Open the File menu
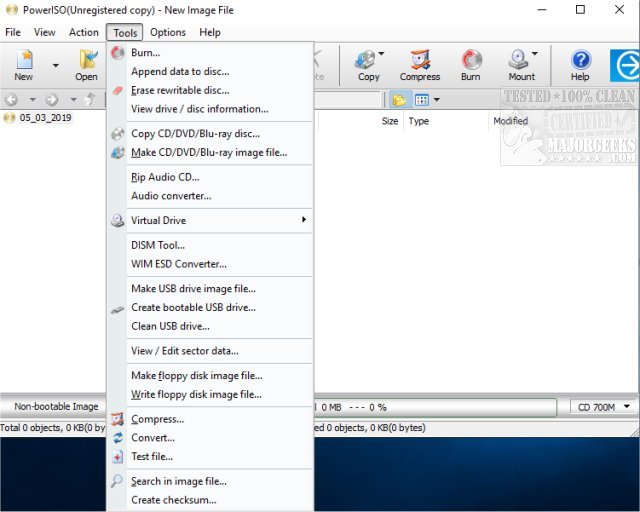The width and height of the screenshot is (640, 512). click(x=13, y=32)
